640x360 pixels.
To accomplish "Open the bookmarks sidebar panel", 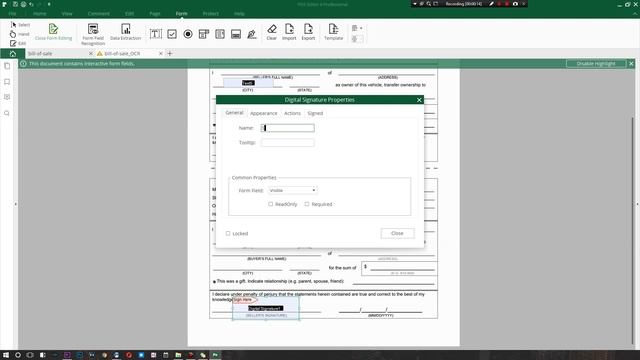I will [x=7, y=82].
